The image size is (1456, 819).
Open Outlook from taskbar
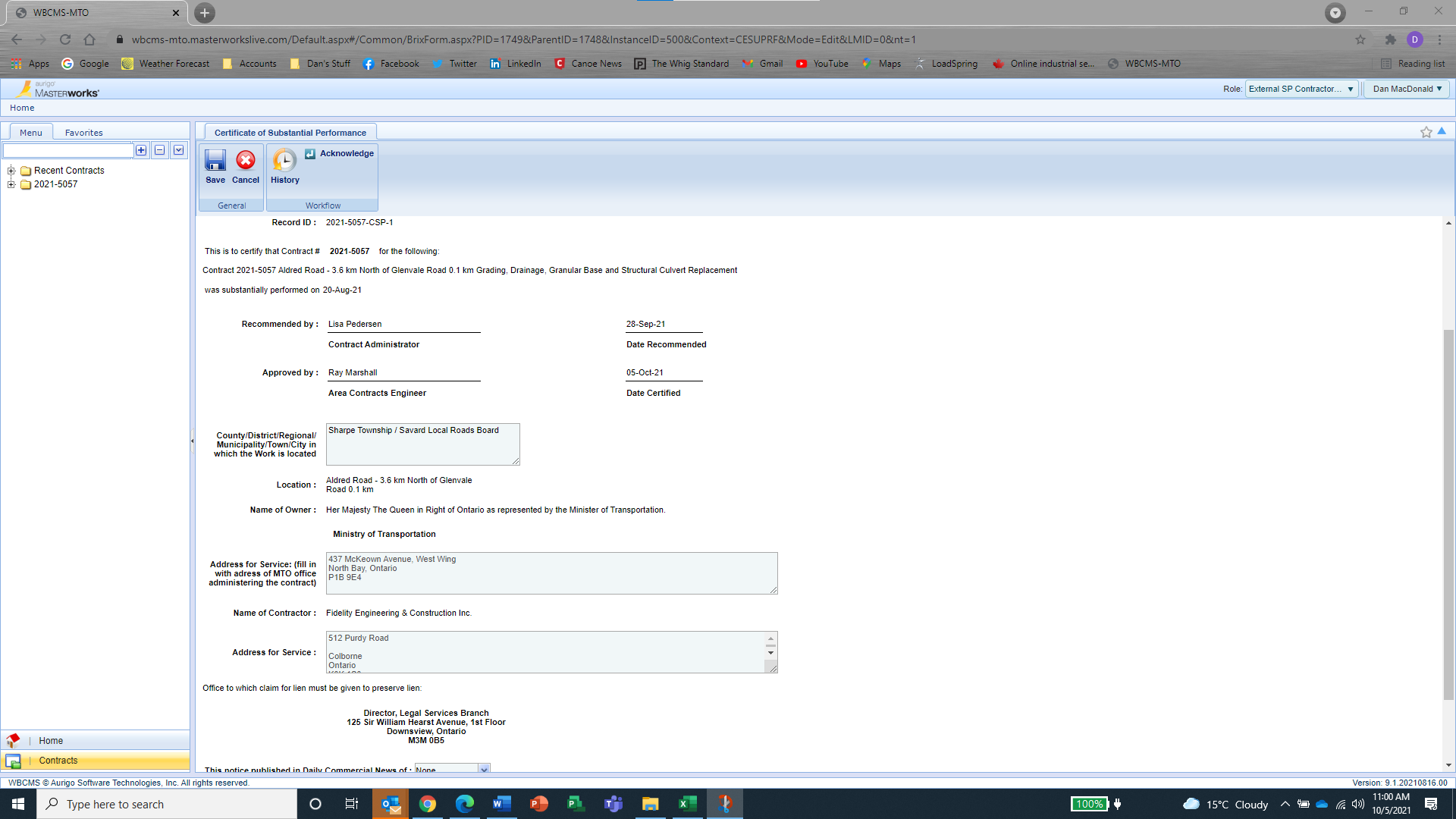[x=391, y=804]
